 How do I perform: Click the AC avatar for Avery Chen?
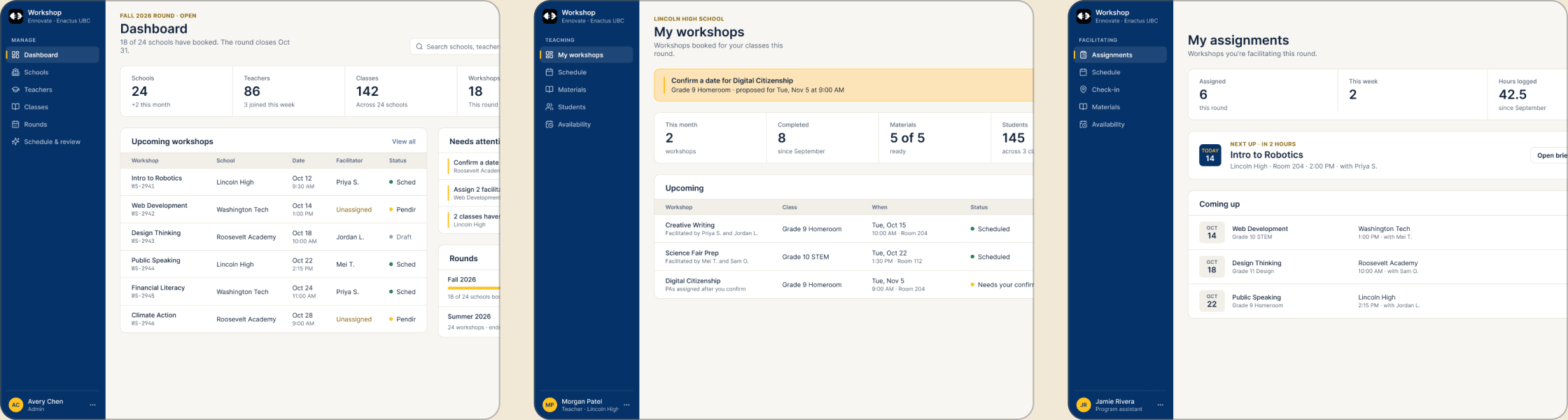click(x=15, y=405)
